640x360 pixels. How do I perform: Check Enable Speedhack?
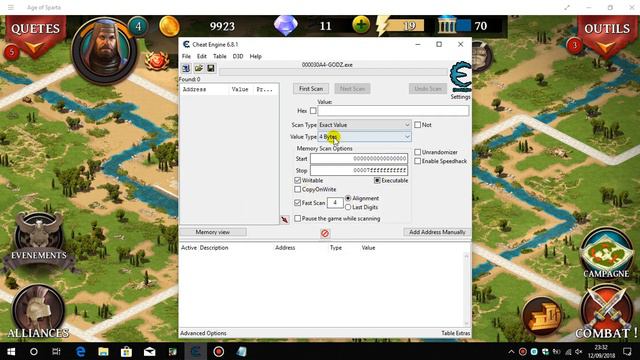click(418, 161)
